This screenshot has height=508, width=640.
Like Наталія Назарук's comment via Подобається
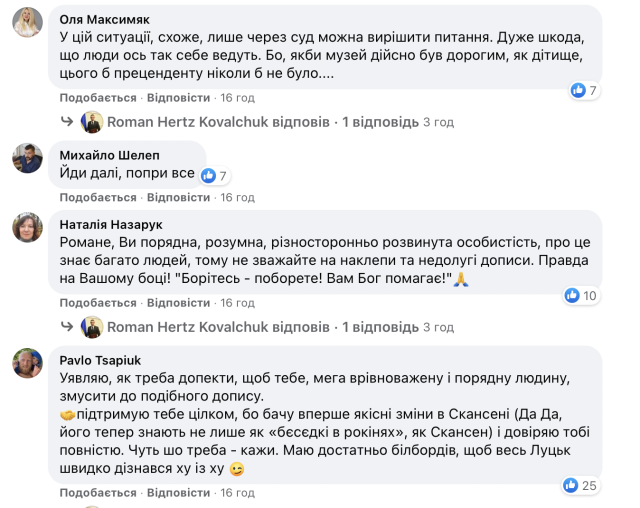click(97, 303)
